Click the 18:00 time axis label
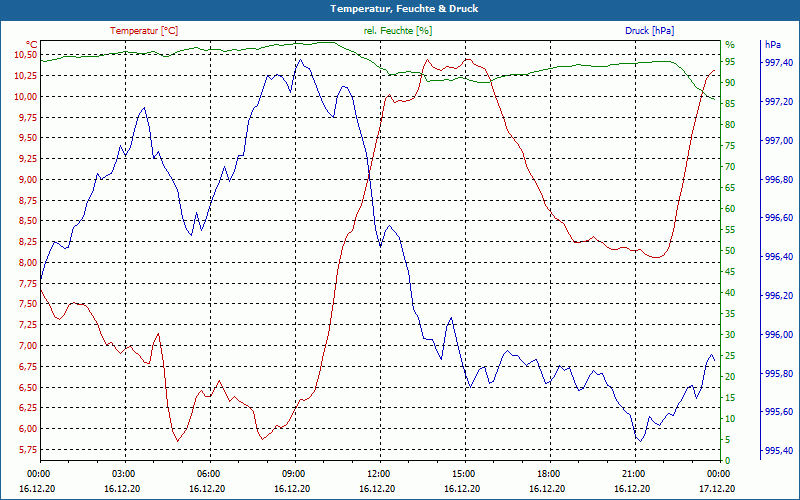The width and height of the screenshot is (800, 500). tap(547, 473)
